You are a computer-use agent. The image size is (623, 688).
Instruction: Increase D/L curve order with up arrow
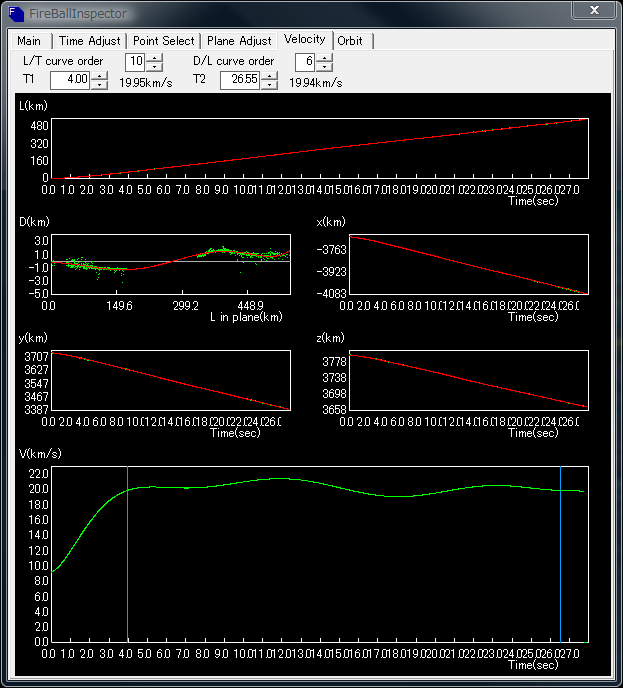point(324,57)
